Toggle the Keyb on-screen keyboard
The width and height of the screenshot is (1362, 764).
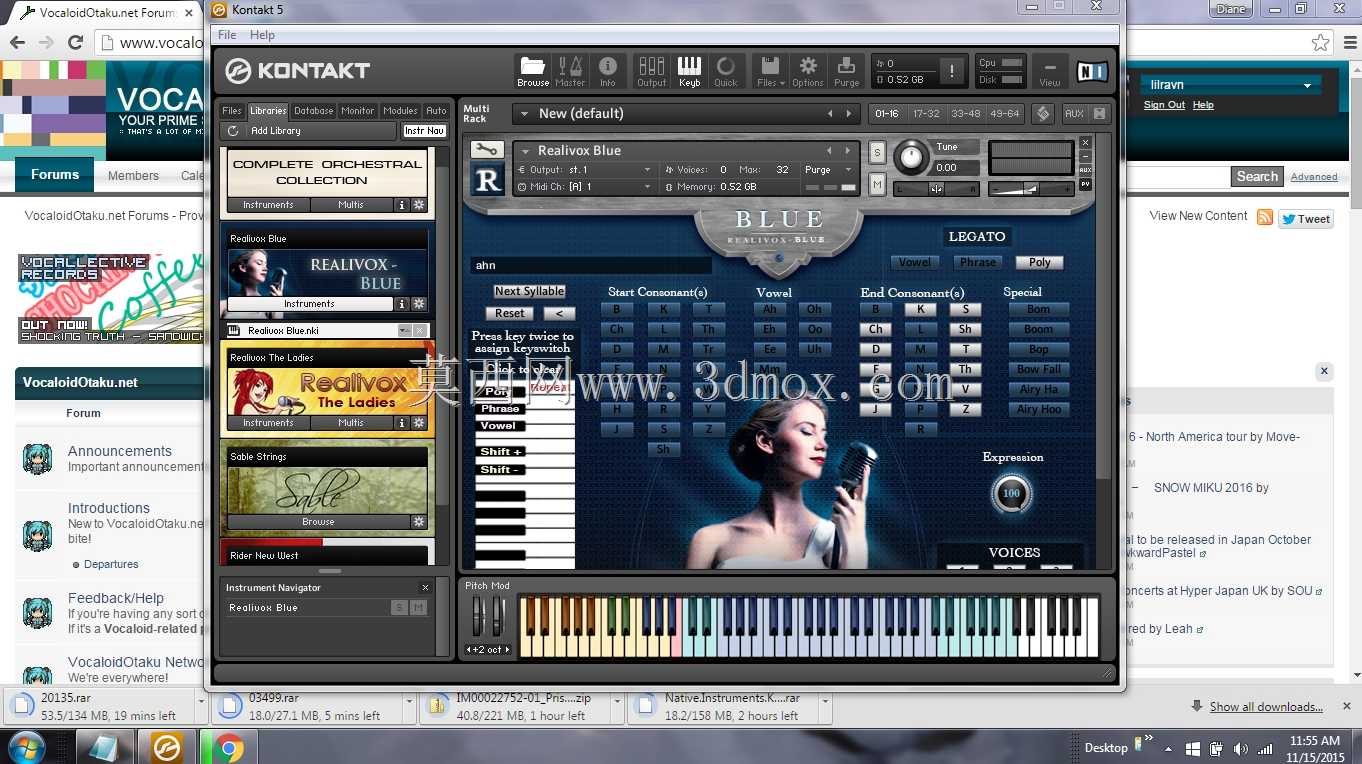[x=690, y=71]
